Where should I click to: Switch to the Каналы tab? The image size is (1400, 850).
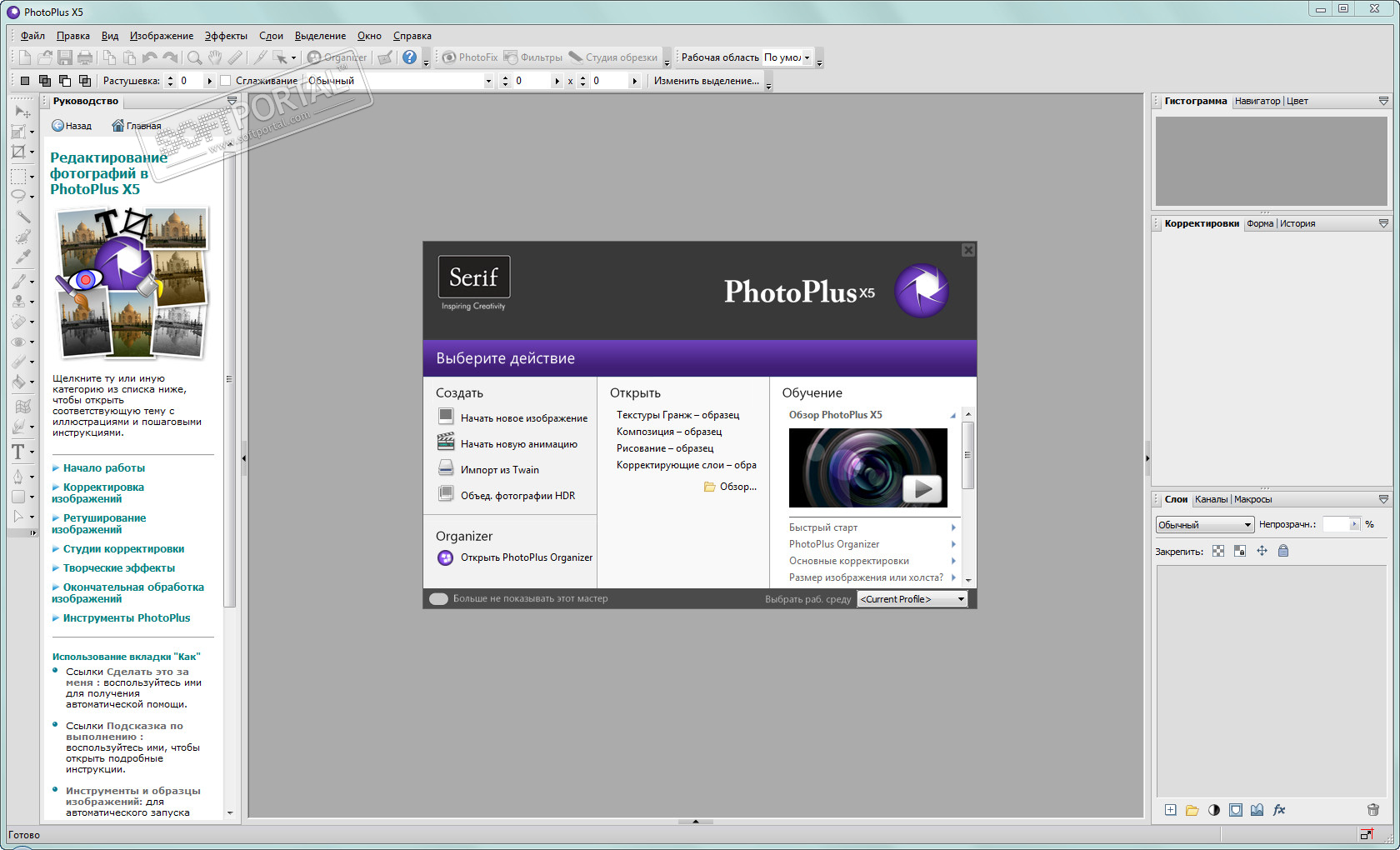pyautogui.click(x=1211, y=499)
